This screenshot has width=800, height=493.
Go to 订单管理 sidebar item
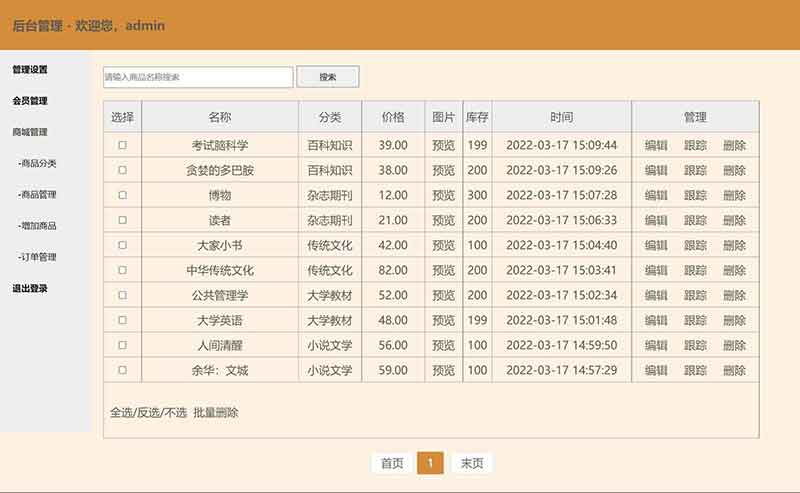coord(38,257)
